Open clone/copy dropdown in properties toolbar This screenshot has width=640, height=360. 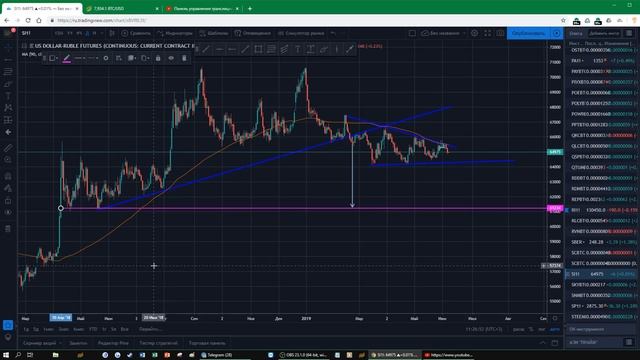pyautogui.click(x=145, y=58)
